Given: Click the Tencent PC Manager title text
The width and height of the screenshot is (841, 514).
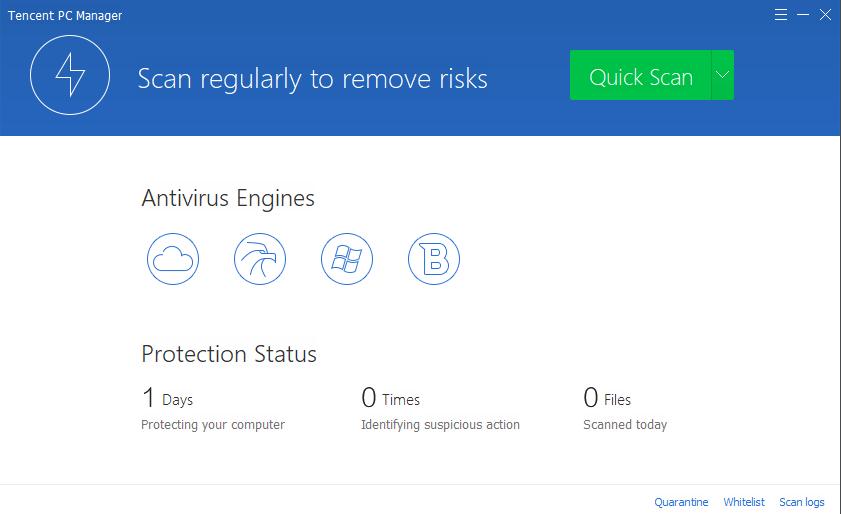Looking at the screenshot, I should coord(65,16).
